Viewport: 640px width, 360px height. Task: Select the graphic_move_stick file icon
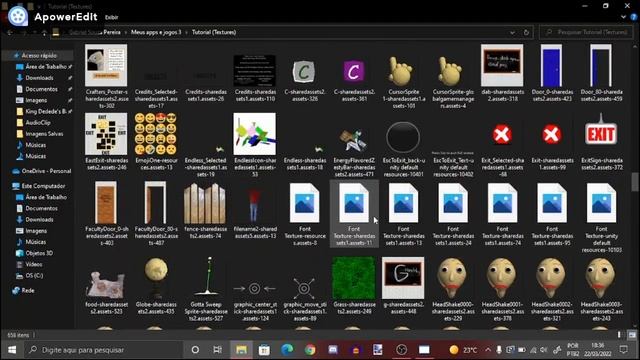tap(304, 289)
